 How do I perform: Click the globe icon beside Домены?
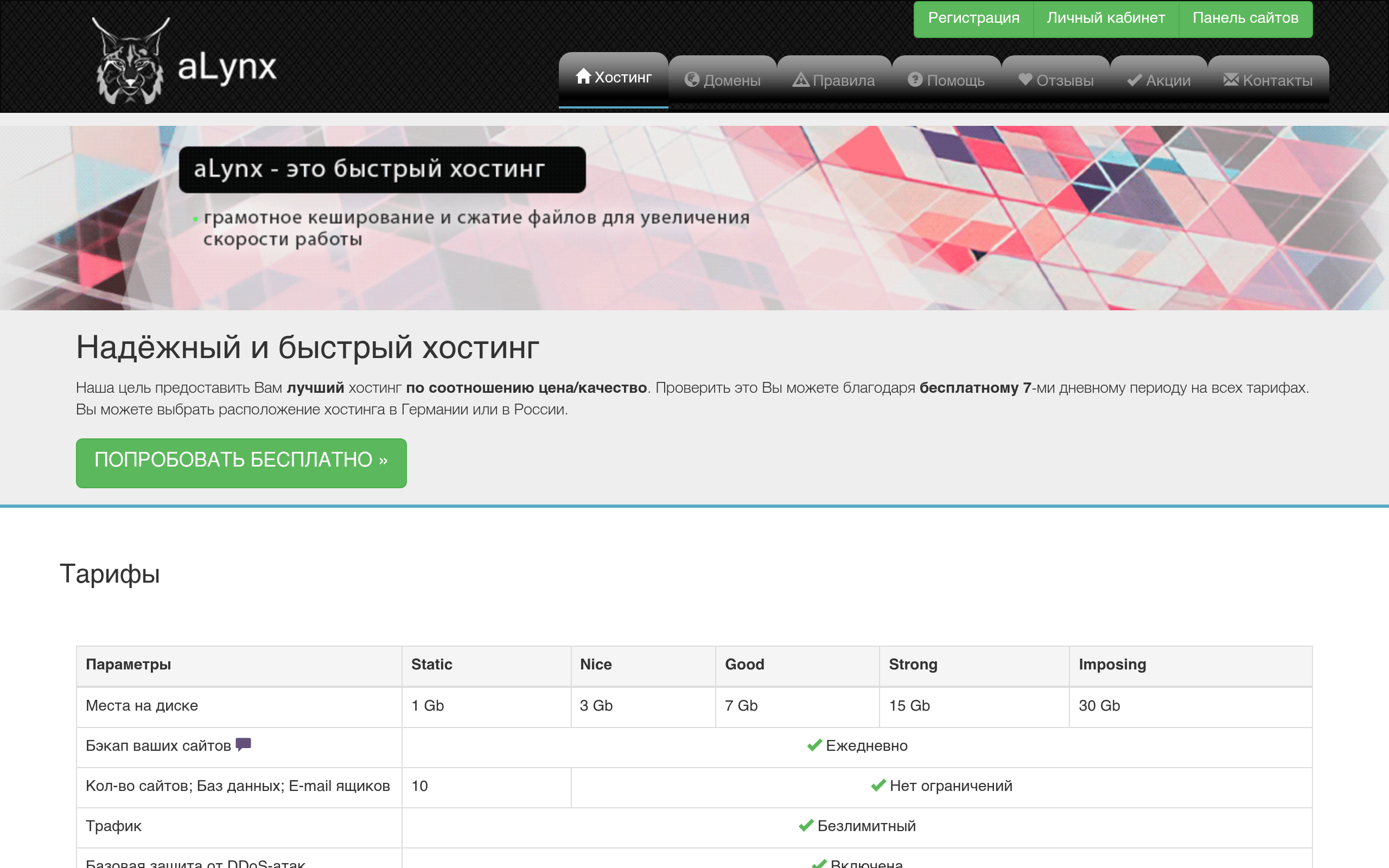coord(692,80)
